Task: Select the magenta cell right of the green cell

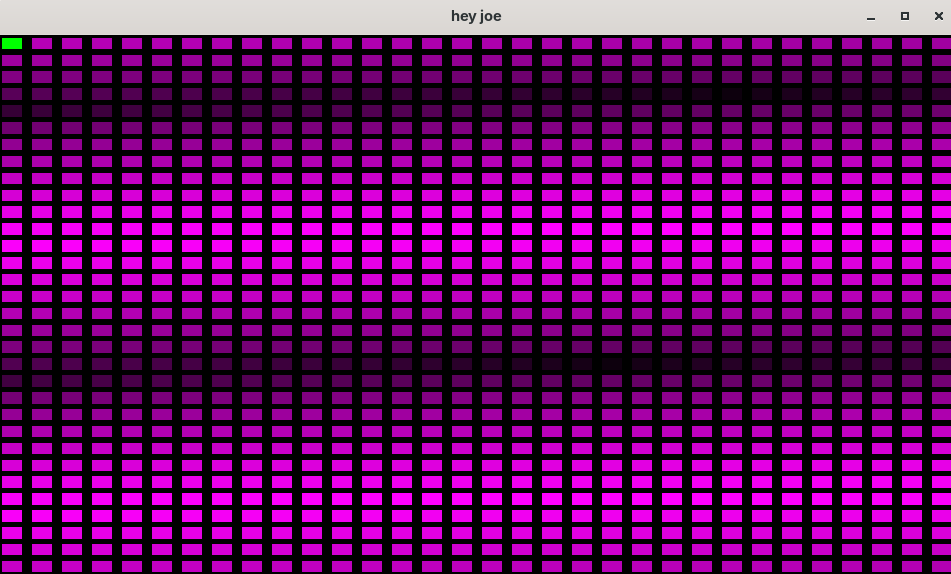Action: (42, 43)
